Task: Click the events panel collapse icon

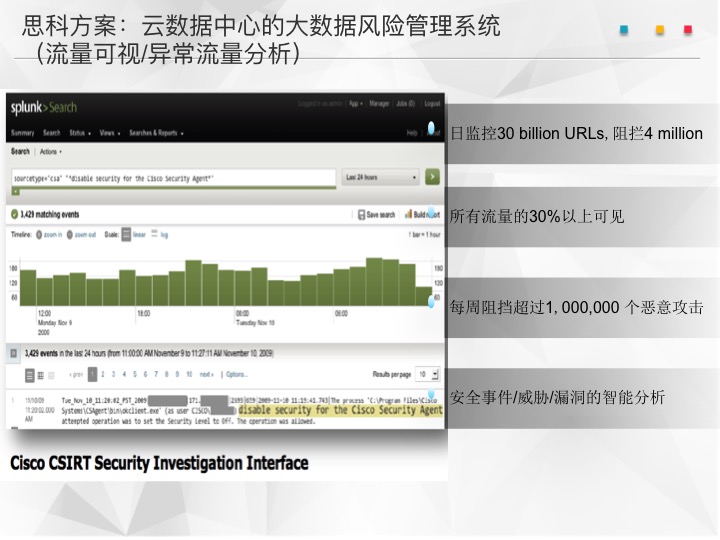Action: [13, 353]
